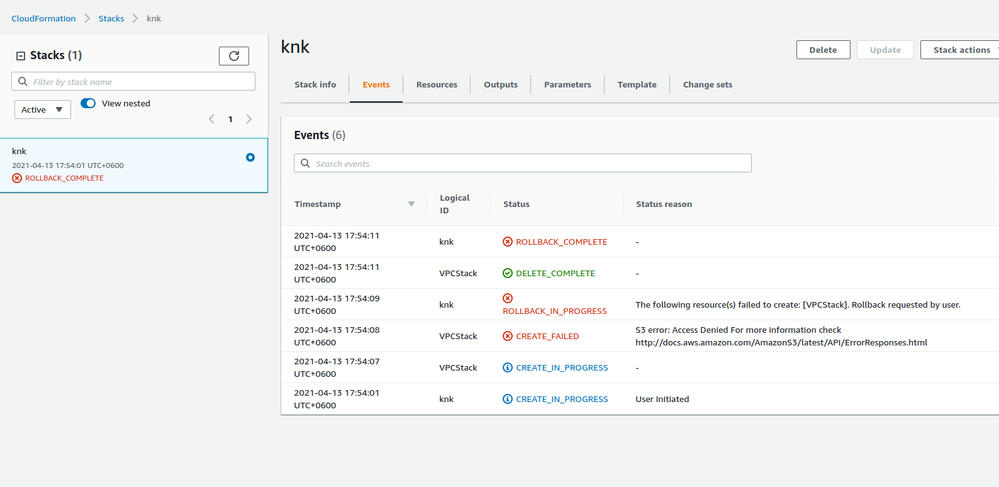Click error icon in ROLLBACK_COMPLETE event row

coord(507,242)
